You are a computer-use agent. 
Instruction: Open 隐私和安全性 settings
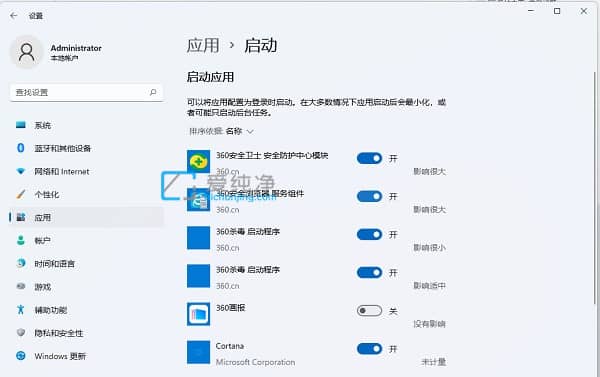(86, 333)
